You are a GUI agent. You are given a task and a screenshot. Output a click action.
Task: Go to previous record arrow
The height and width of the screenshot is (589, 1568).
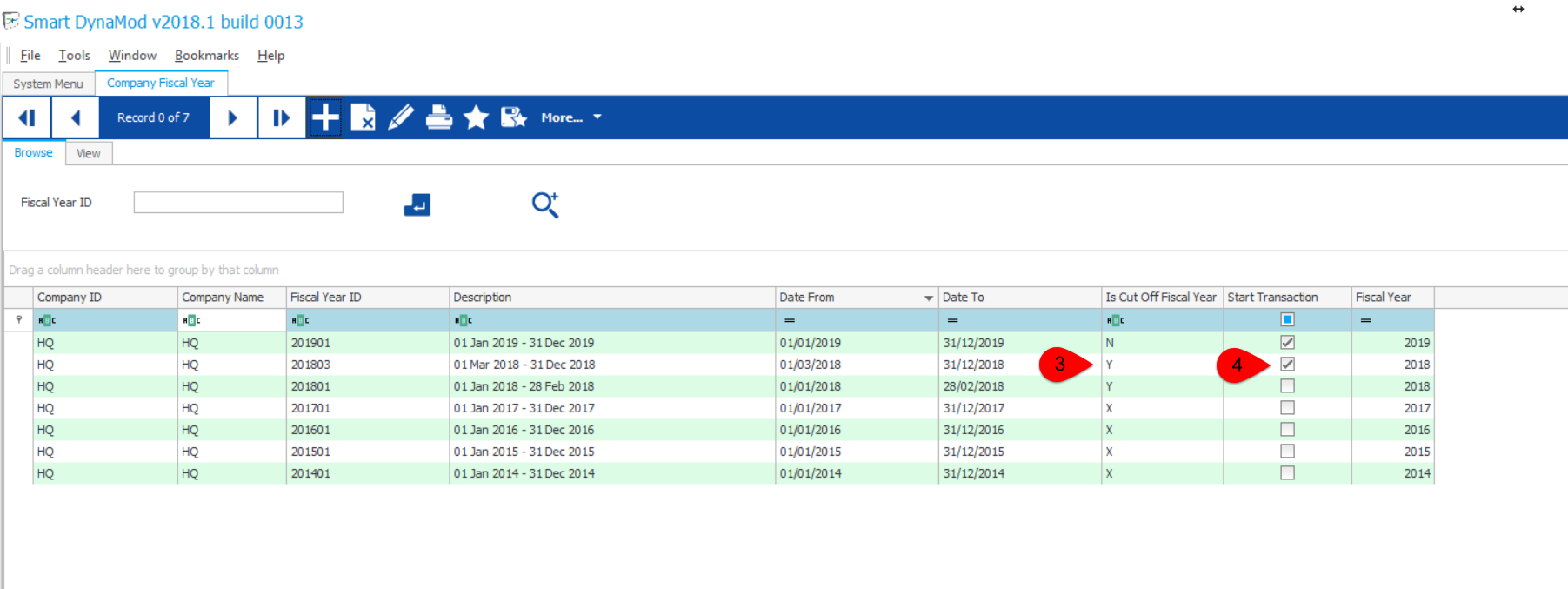point(76,117)
